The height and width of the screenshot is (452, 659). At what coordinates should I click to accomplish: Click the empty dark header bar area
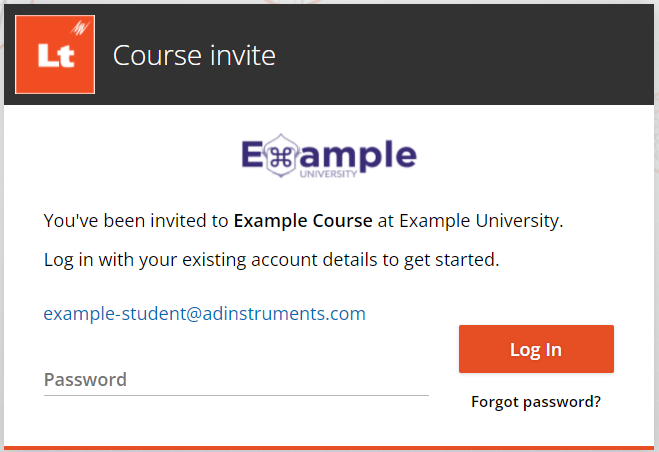click(x=462, y=55)
